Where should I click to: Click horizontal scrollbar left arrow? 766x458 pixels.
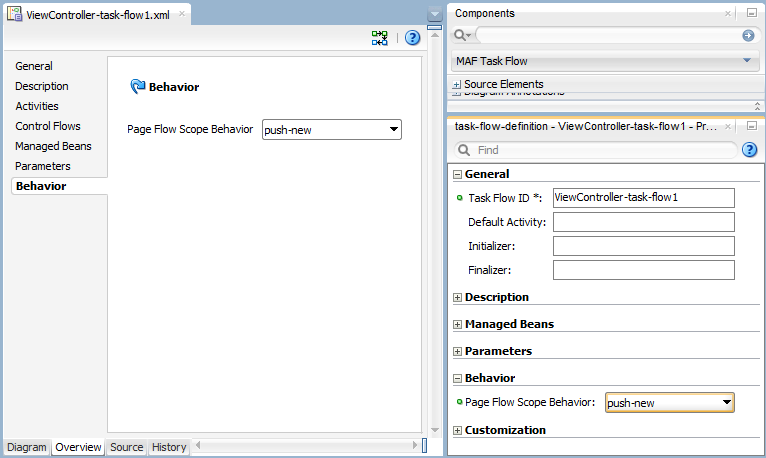point(198,445)
